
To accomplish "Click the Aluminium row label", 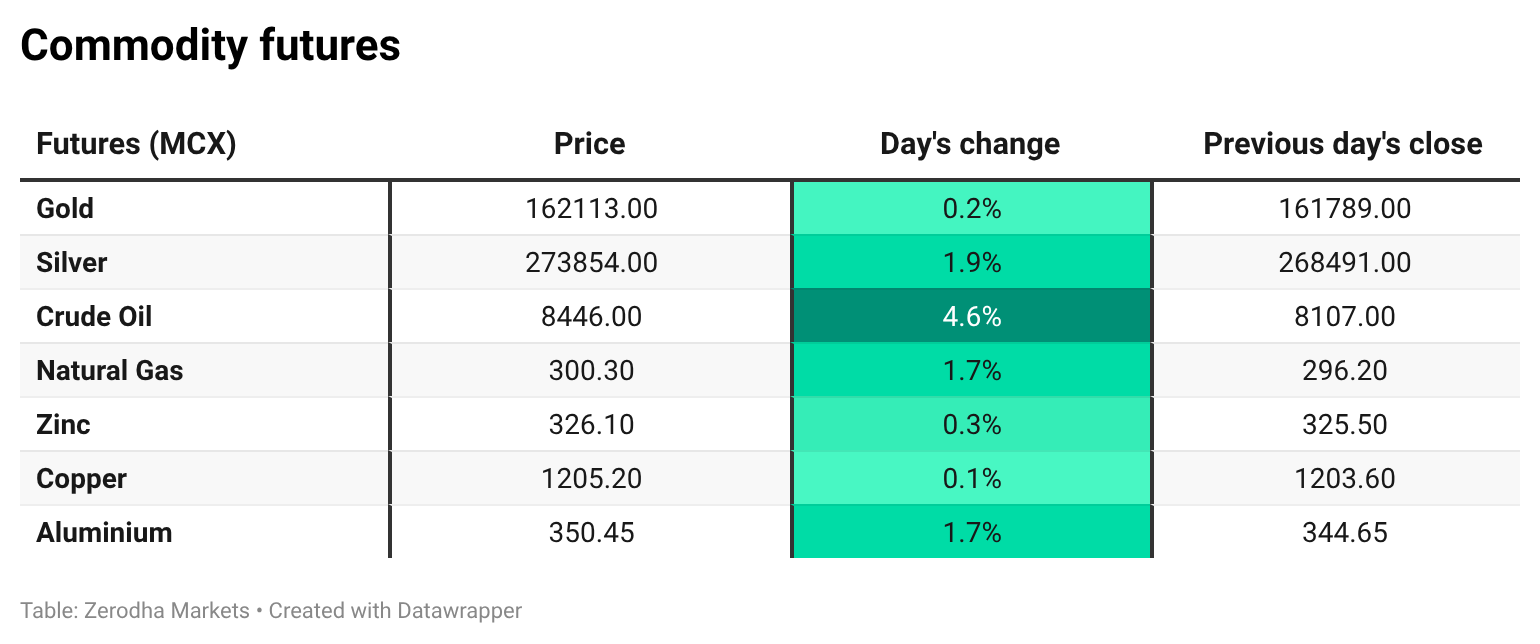I will (104, 533).
